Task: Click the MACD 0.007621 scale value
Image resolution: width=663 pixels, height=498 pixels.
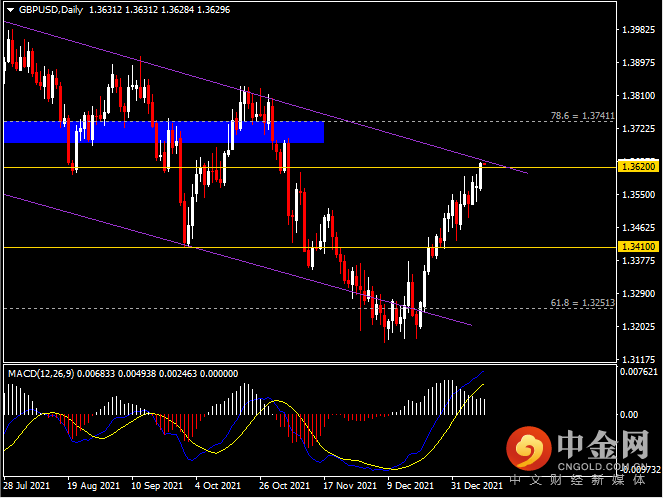Action: click(x=639, y=372)
